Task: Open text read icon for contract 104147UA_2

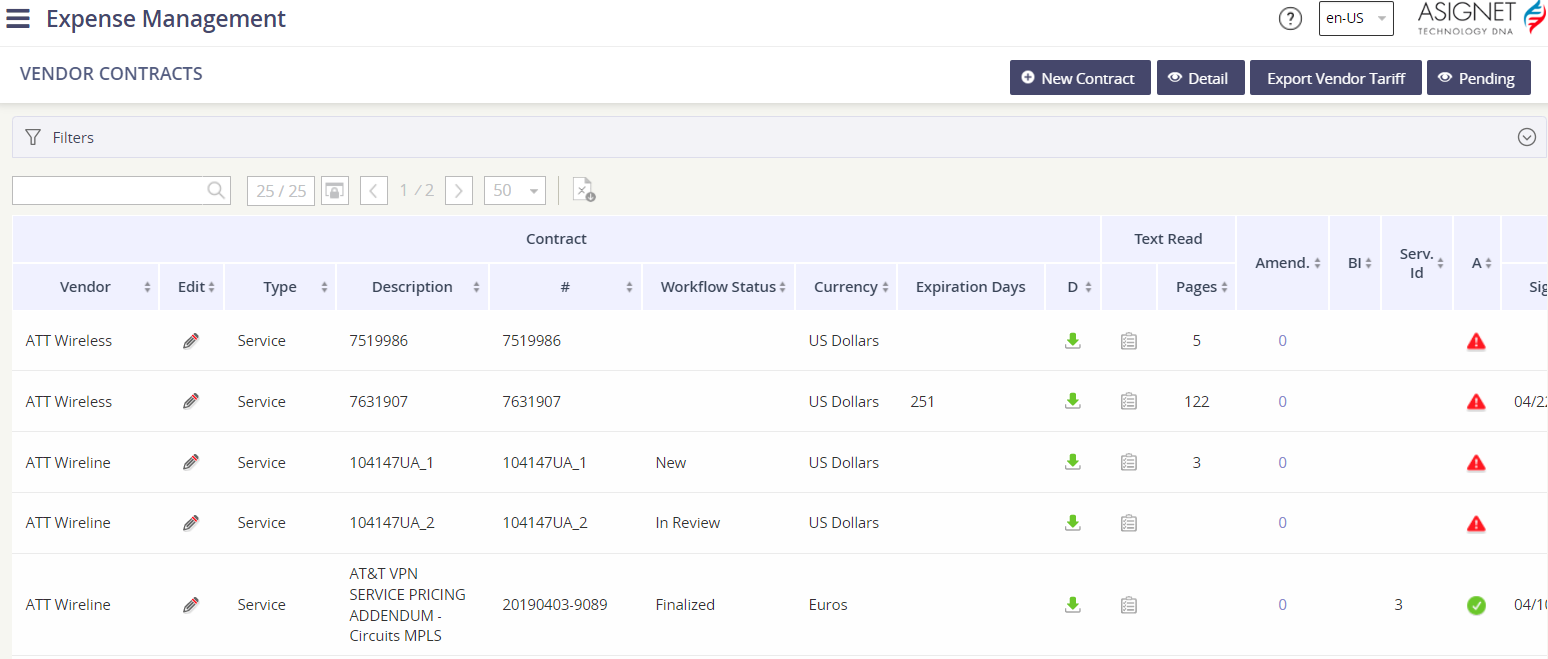Action: [1129, 523]
